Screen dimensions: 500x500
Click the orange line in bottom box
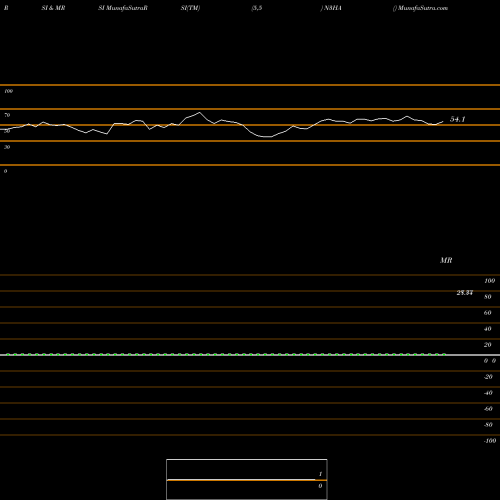point(247,480)
